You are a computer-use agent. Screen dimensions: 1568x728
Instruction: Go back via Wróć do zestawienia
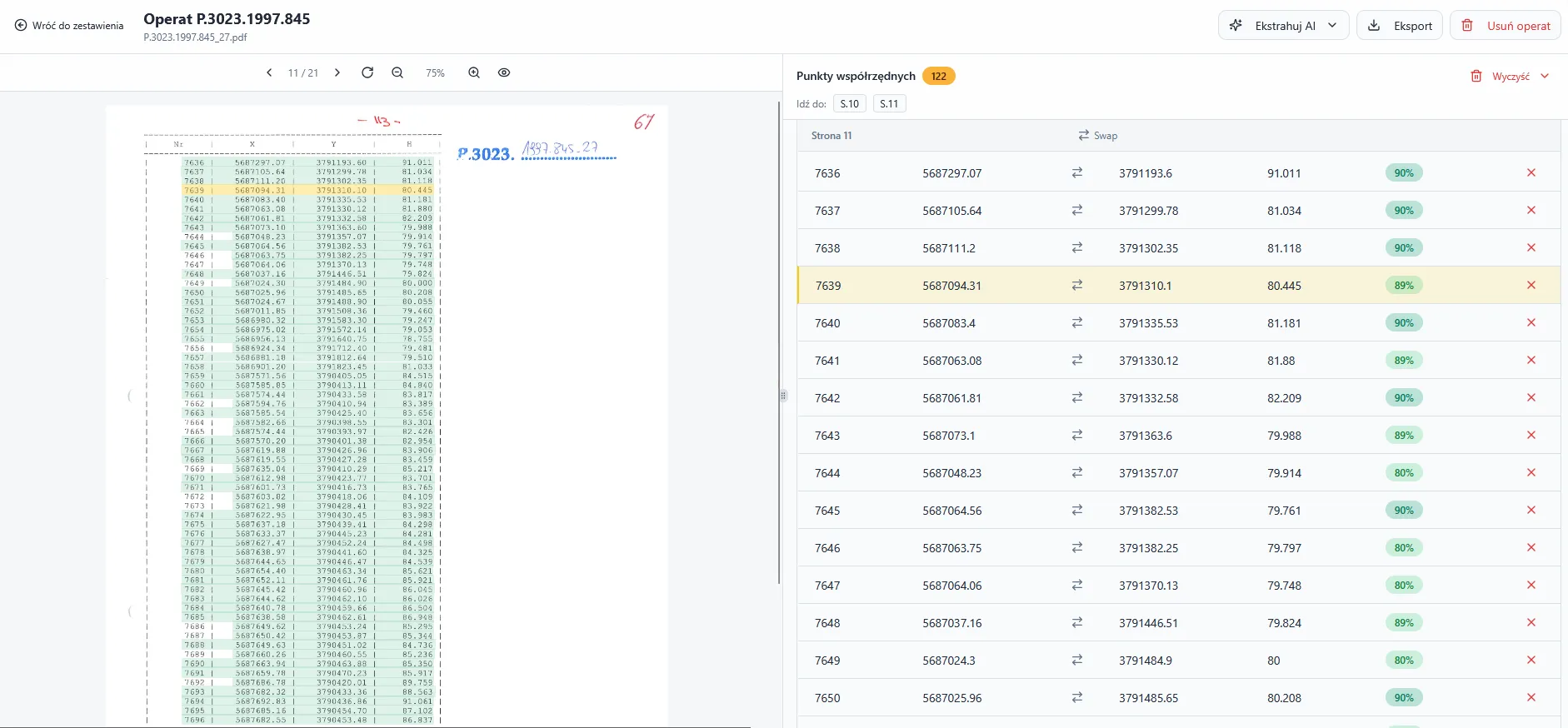[69, 26]
